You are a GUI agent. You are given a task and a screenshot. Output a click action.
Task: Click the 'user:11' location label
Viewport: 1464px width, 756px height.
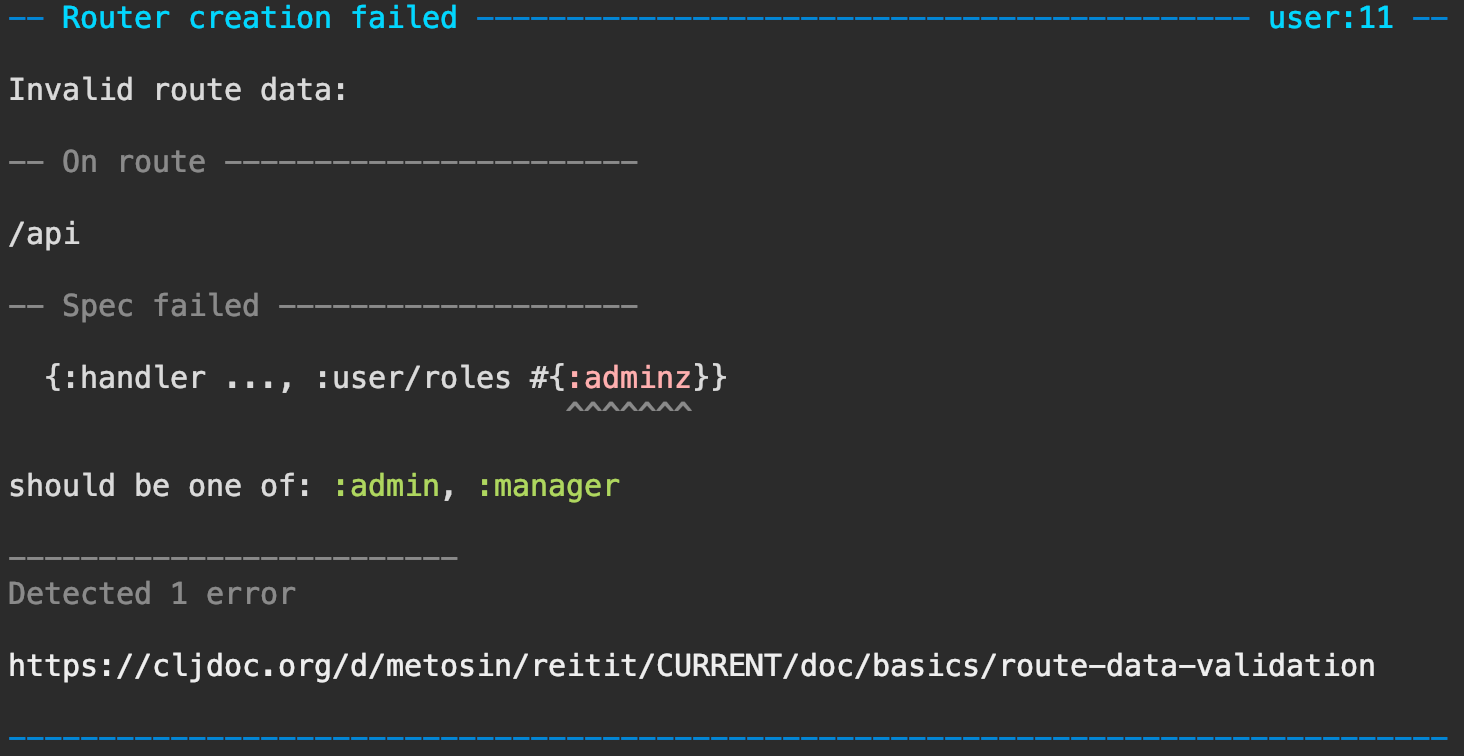click(x=1330, y=17)
